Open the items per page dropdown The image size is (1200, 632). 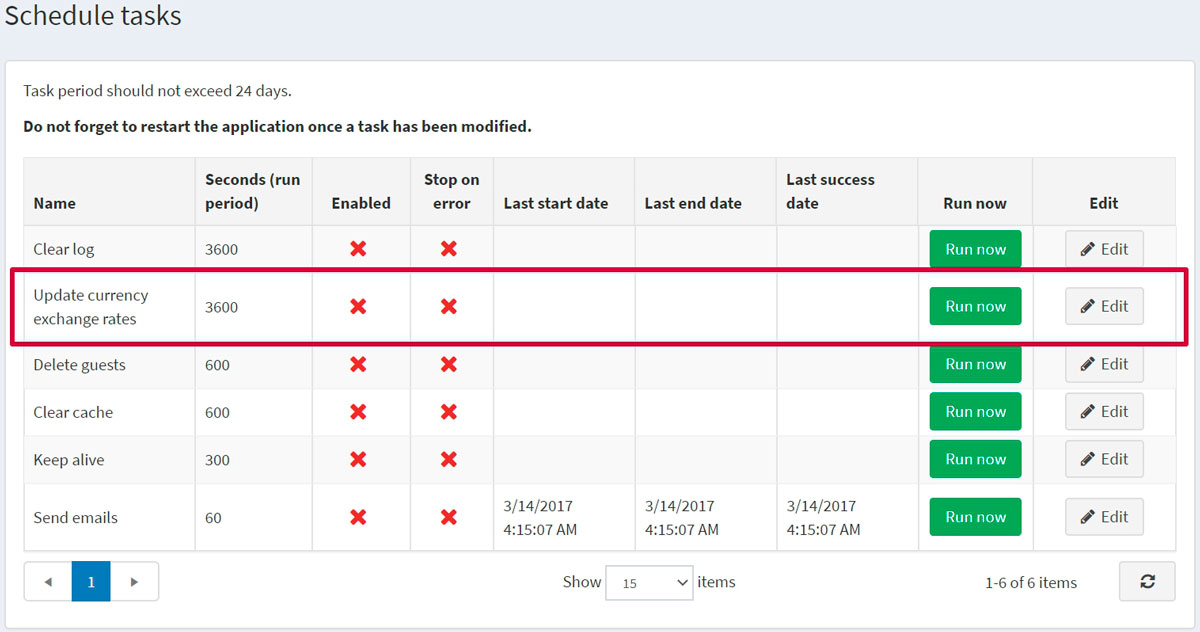pyautogui.click(x=649, y=582)
